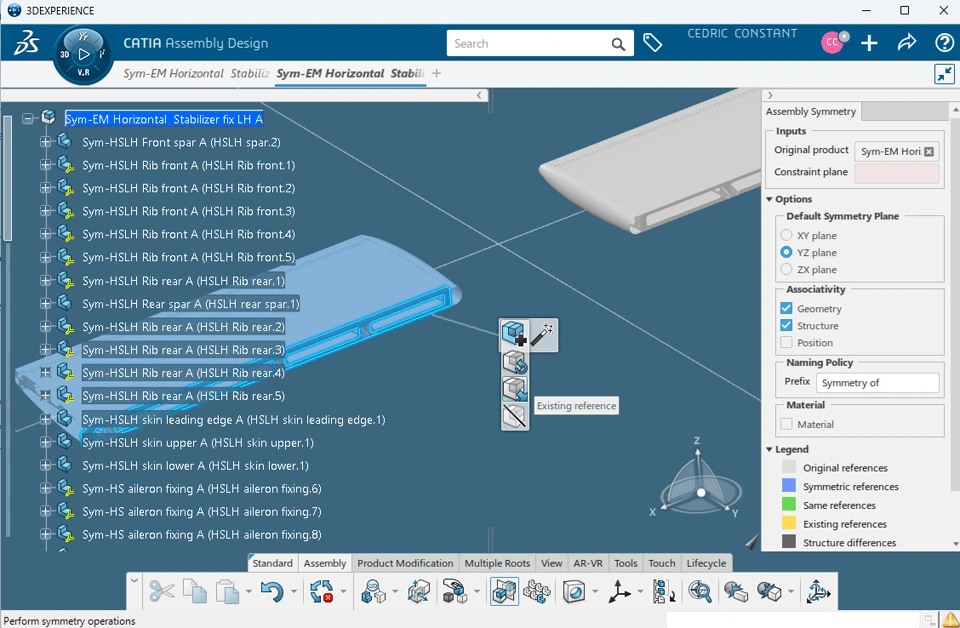Uncheck the Geometry associativity checkbox
The width and height of the screenshot is (960, 628).
click(x=786, y=308)
